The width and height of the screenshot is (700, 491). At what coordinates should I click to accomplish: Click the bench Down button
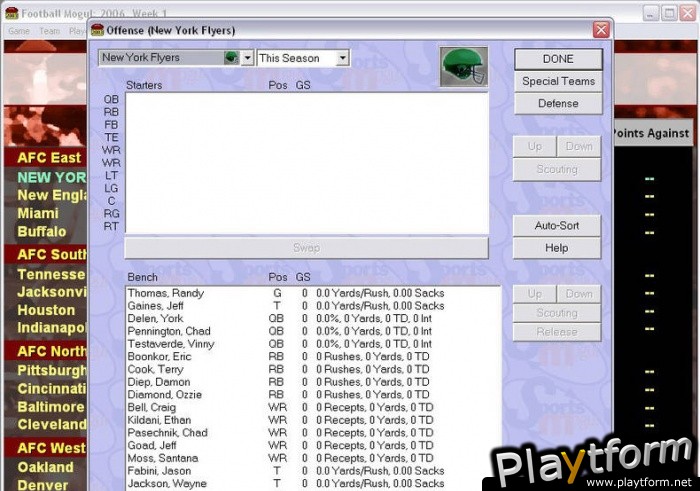coord(579,294)
